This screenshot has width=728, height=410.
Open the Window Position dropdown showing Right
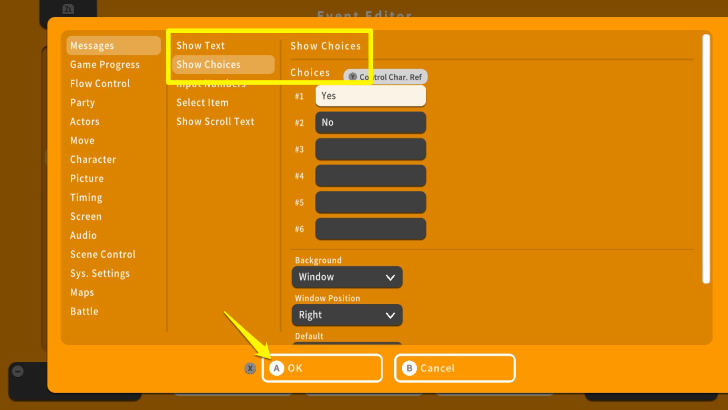[347, 315]
